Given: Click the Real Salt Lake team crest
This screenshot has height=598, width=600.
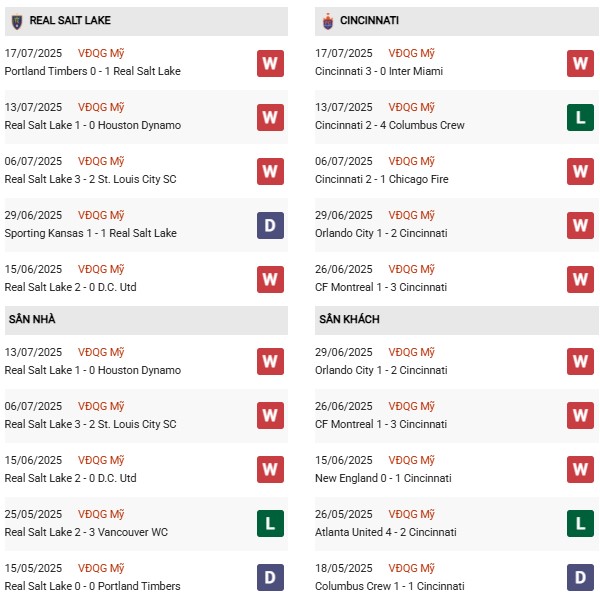Looking at the screenshot, I should coord(16,20).
